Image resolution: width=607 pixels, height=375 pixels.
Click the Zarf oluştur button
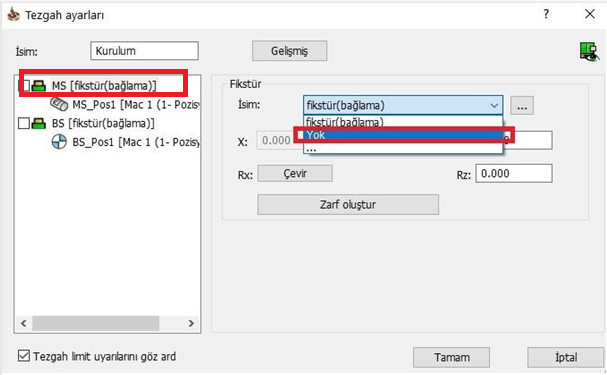click(x=348, y=204)
